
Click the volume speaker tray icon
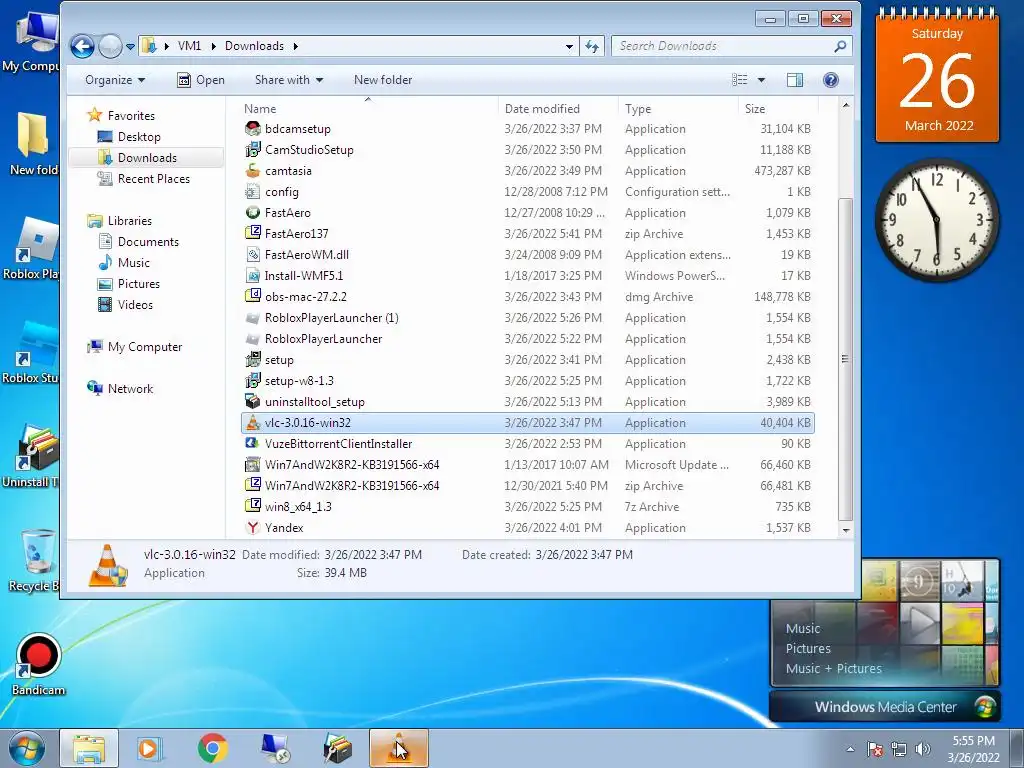923,749
